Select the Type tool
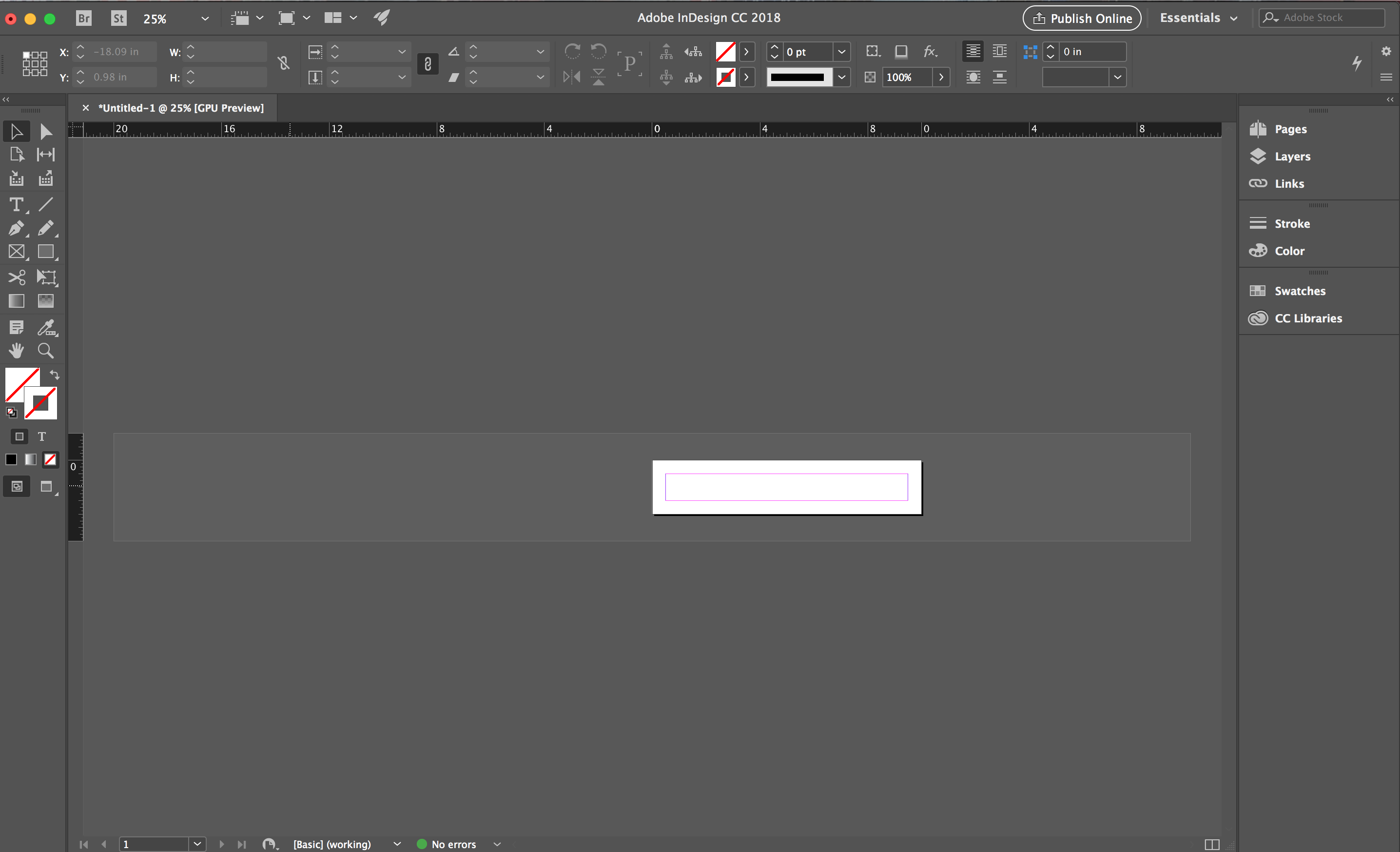This screenshot has width=1400, height=852. point(16,204)
